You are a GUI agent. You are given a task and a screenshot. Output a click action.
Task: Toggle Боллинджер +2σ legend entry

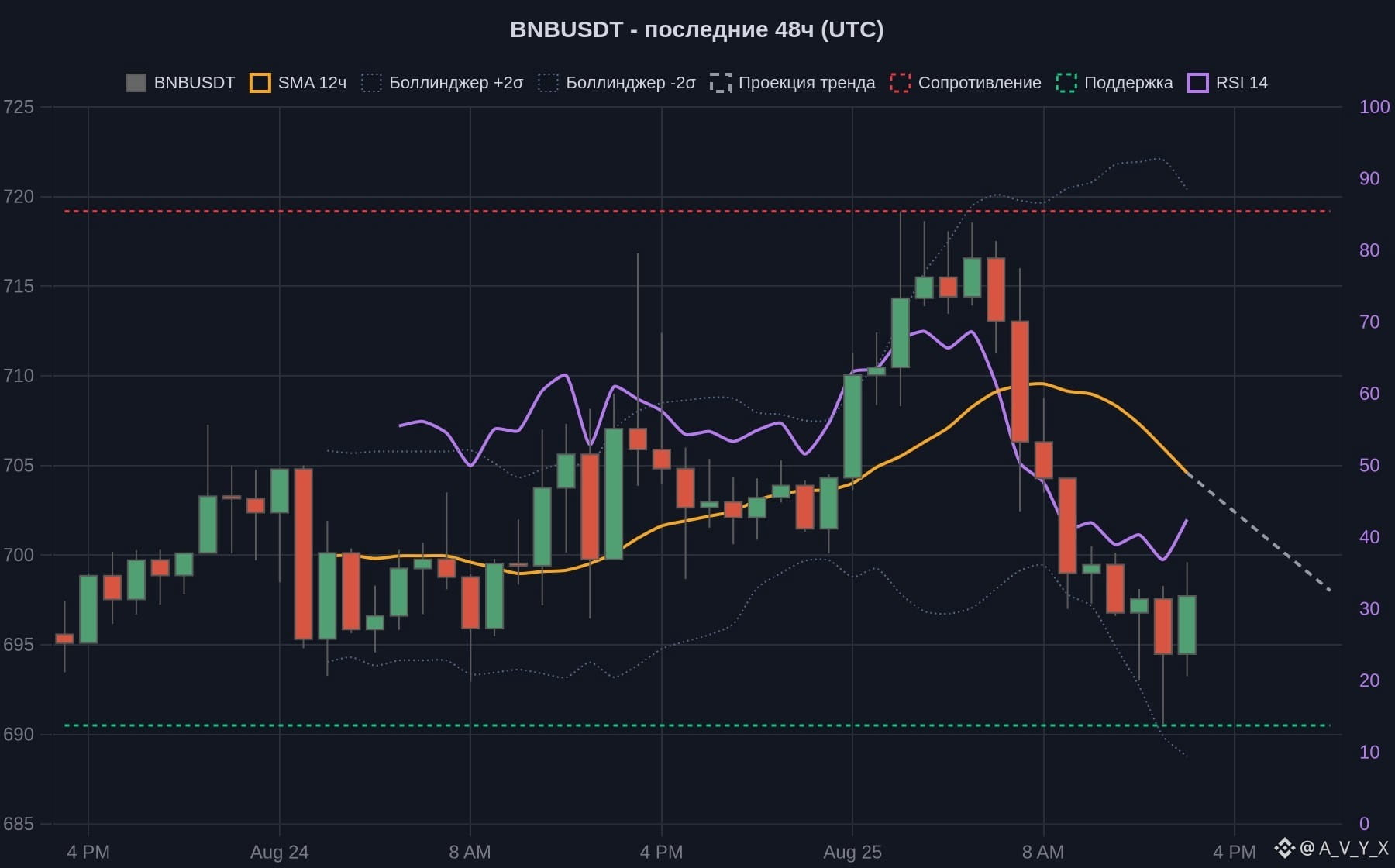(x=443, y=83)
